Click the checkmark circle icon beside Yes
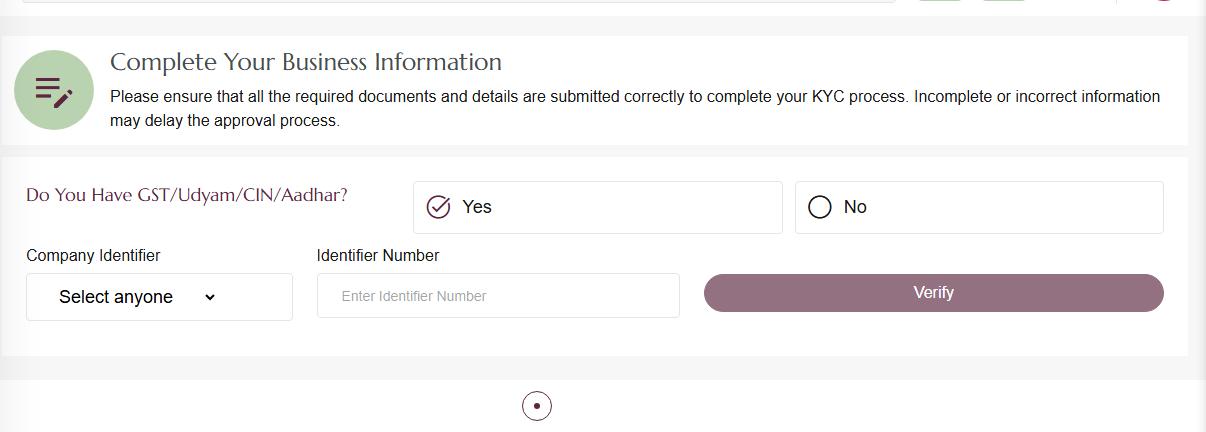The width and height of the screenshot is (1206, 432). (x=438, y=207)
